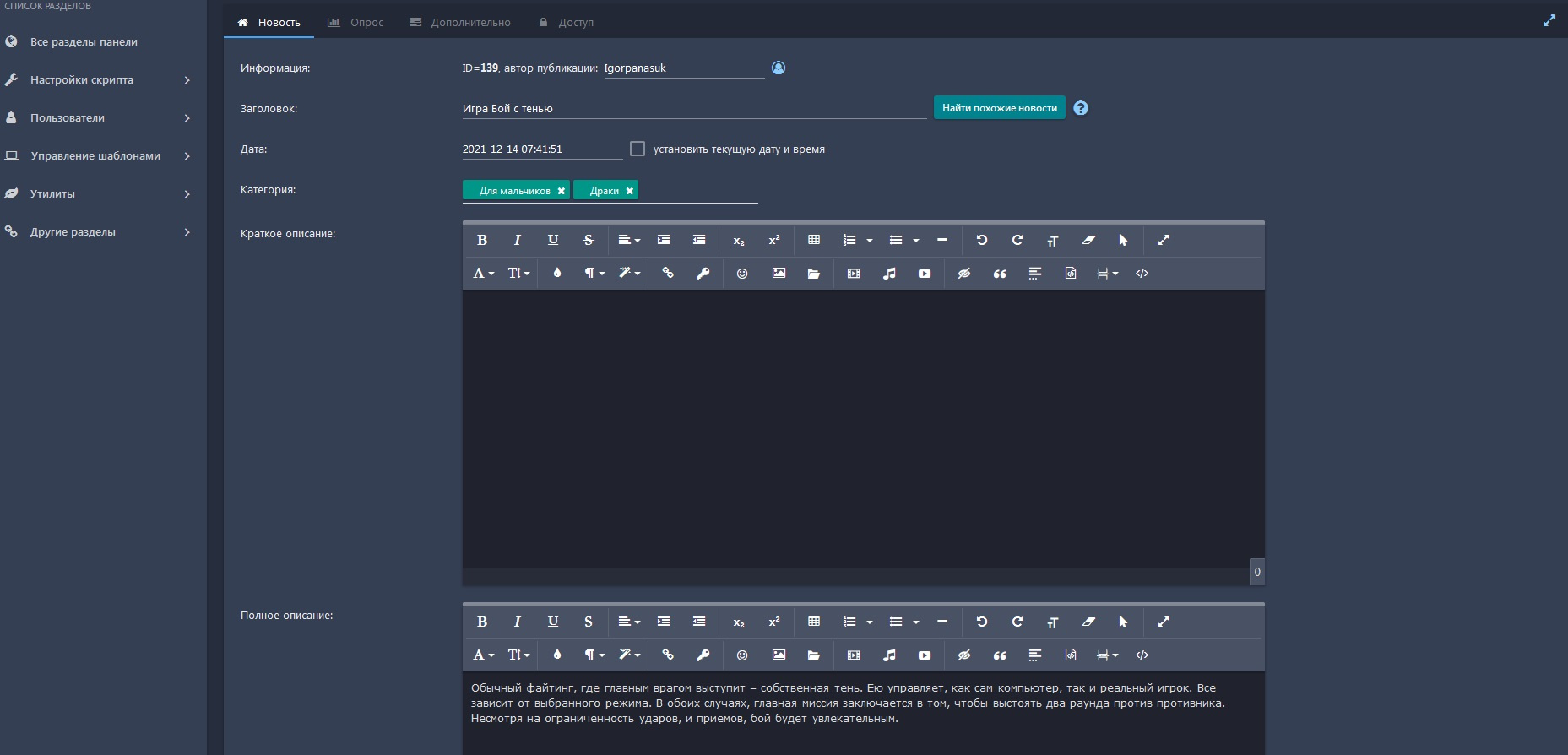1568x755 pixels.
Task: Open the font size dropdown in the short description editor
Action: (518, 274)
